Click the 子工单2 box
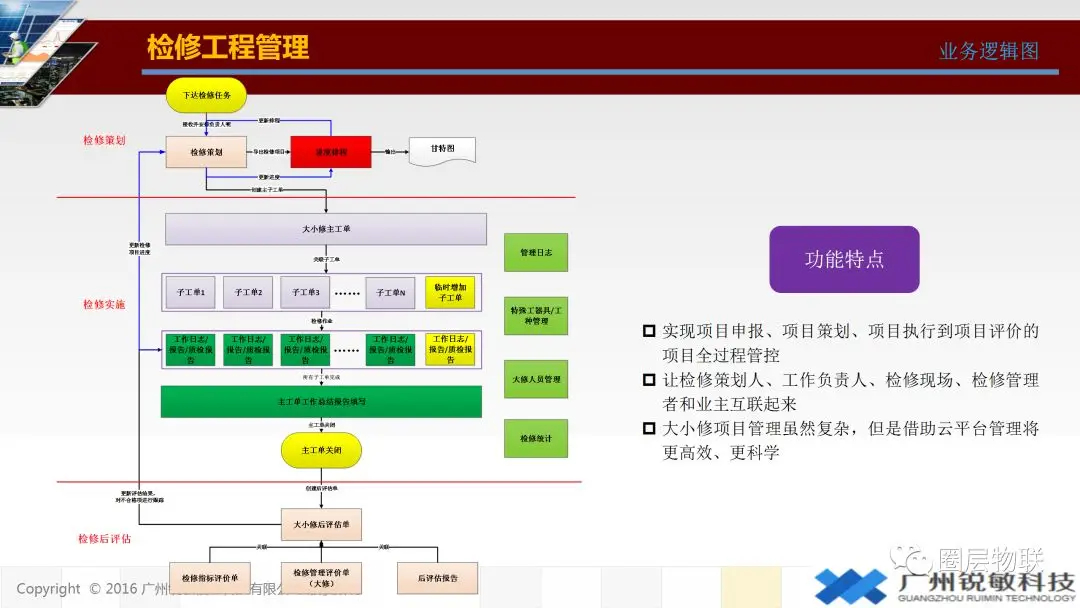Image resolution: width=1080 pixels, height=608 pixels. [x=248, y=293]
